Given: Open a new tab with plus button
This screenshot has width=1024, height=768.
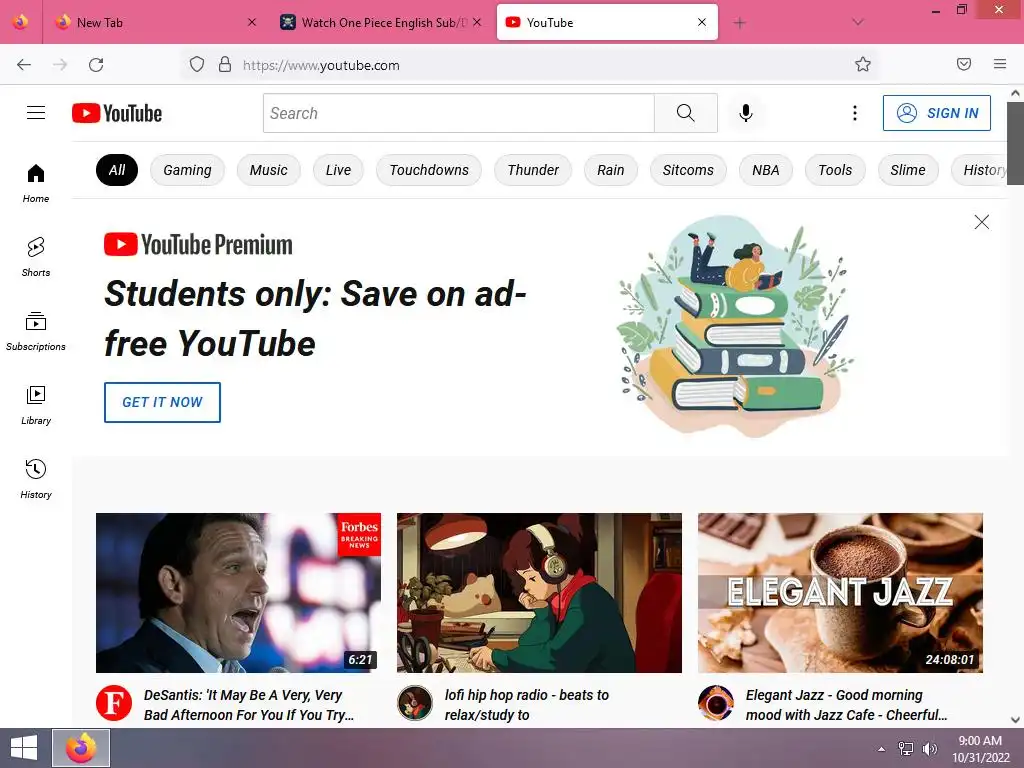Looking at the screenshot, I should coord(739,23).
